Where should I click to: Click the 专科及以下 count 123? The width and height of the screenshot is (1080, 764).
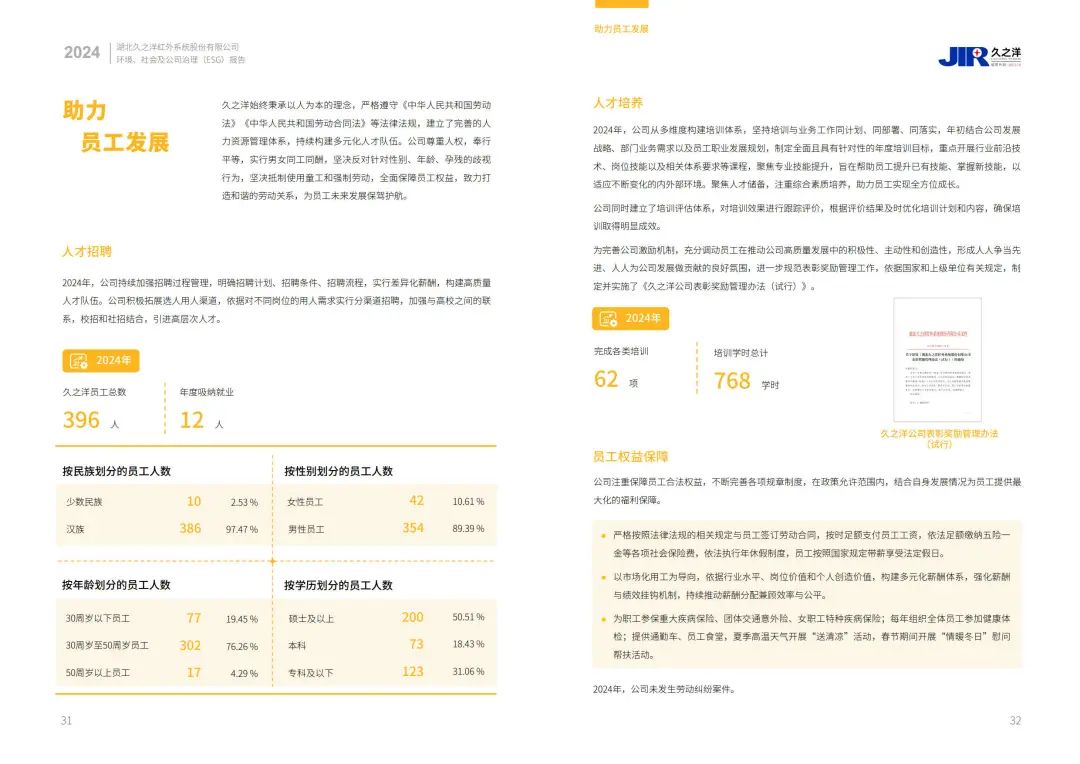pos(413,671)
